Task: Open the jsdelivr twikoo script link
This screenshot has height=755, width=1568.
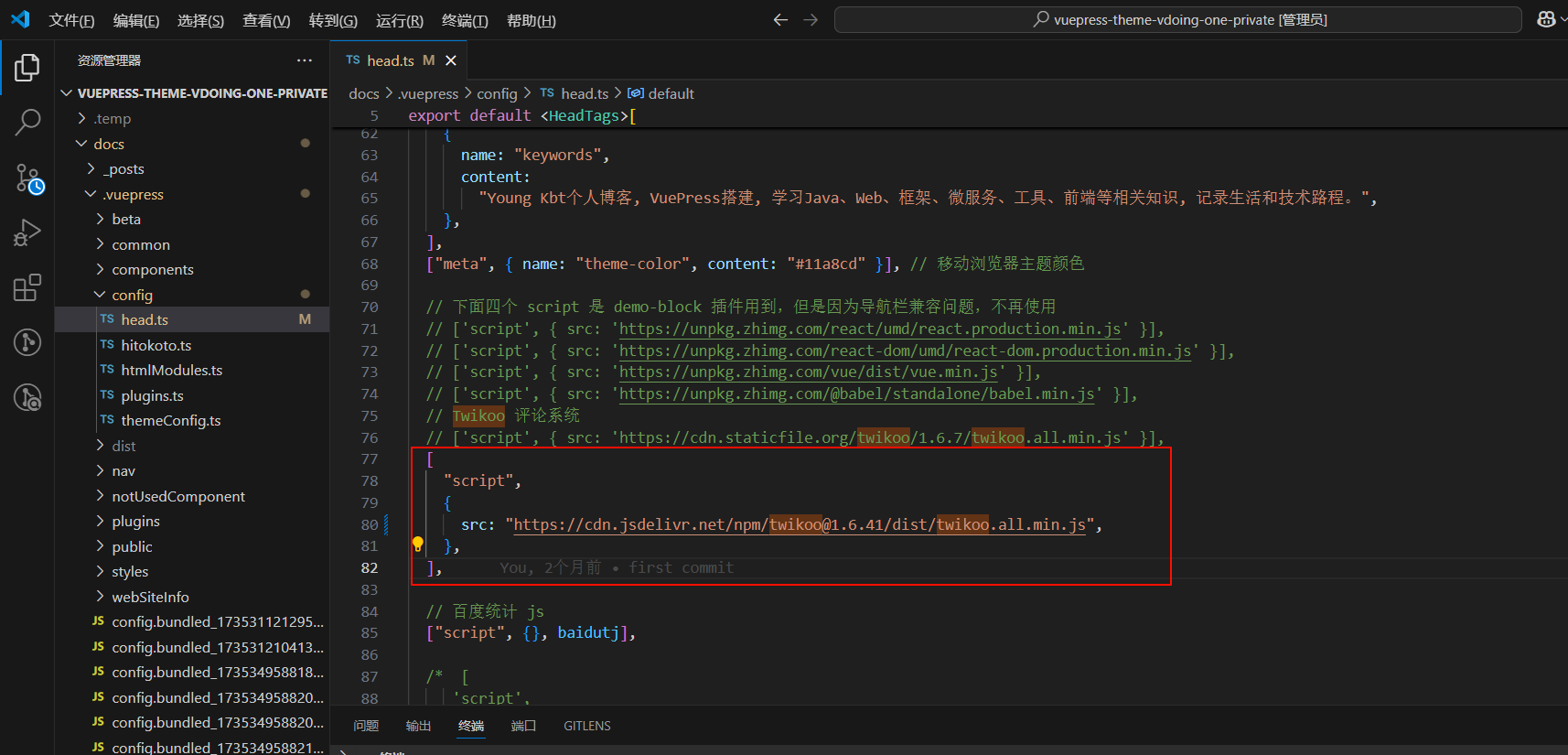Action: pyautogui.click(x=800, y=524)
